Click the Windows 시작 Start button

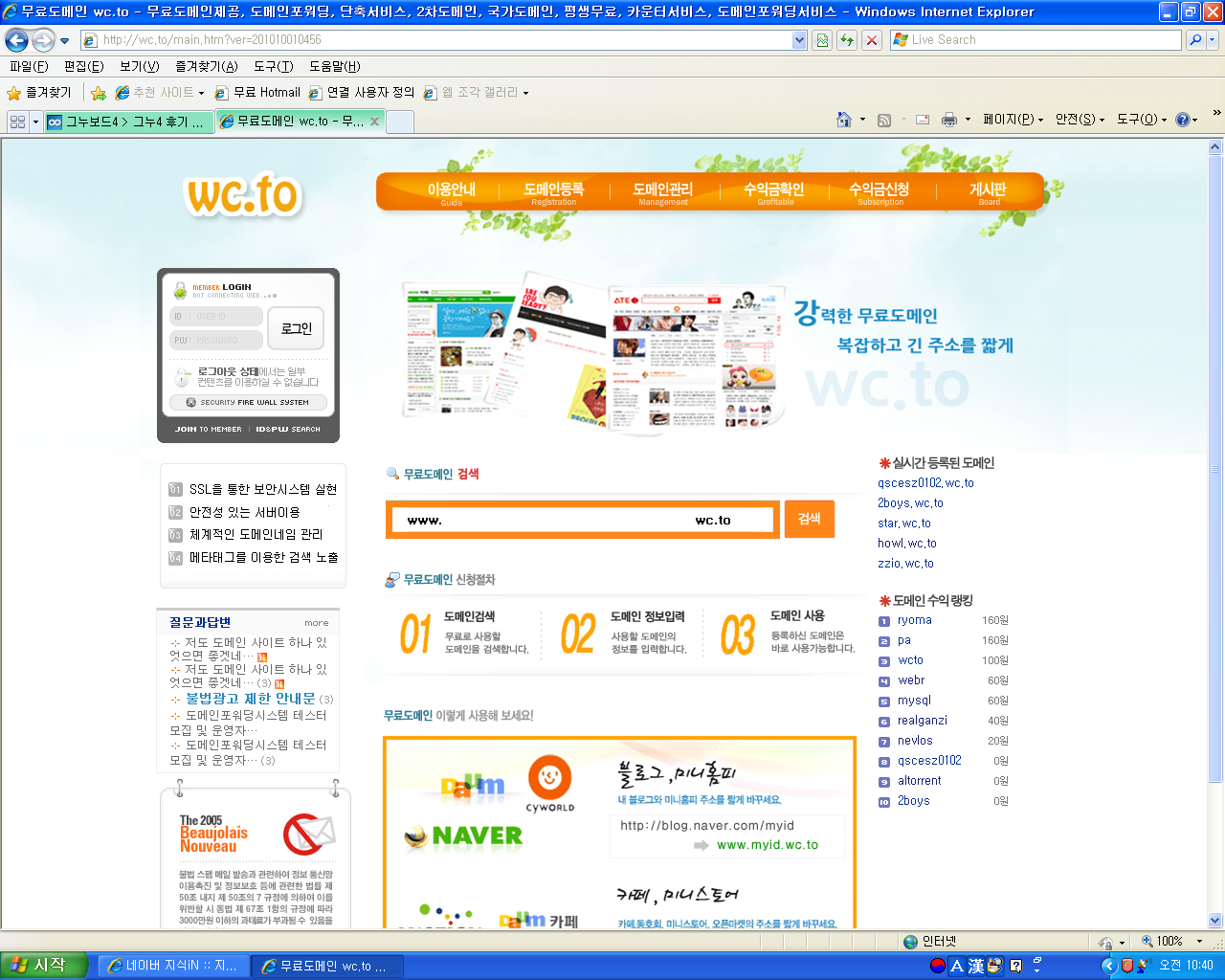(44, 966)
